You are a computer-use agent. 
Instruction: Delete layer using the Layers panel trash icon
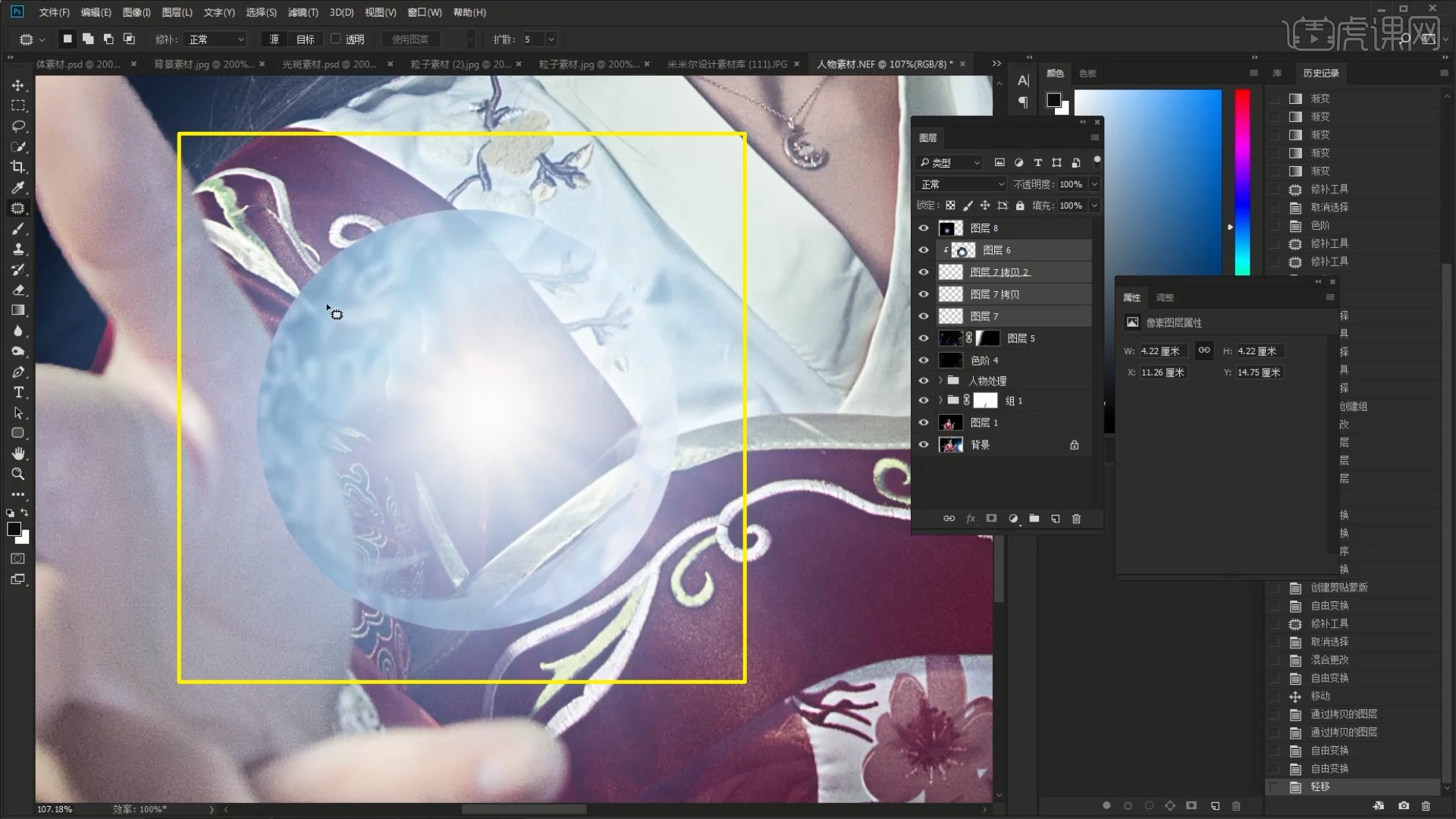(x=1076, y=519)
